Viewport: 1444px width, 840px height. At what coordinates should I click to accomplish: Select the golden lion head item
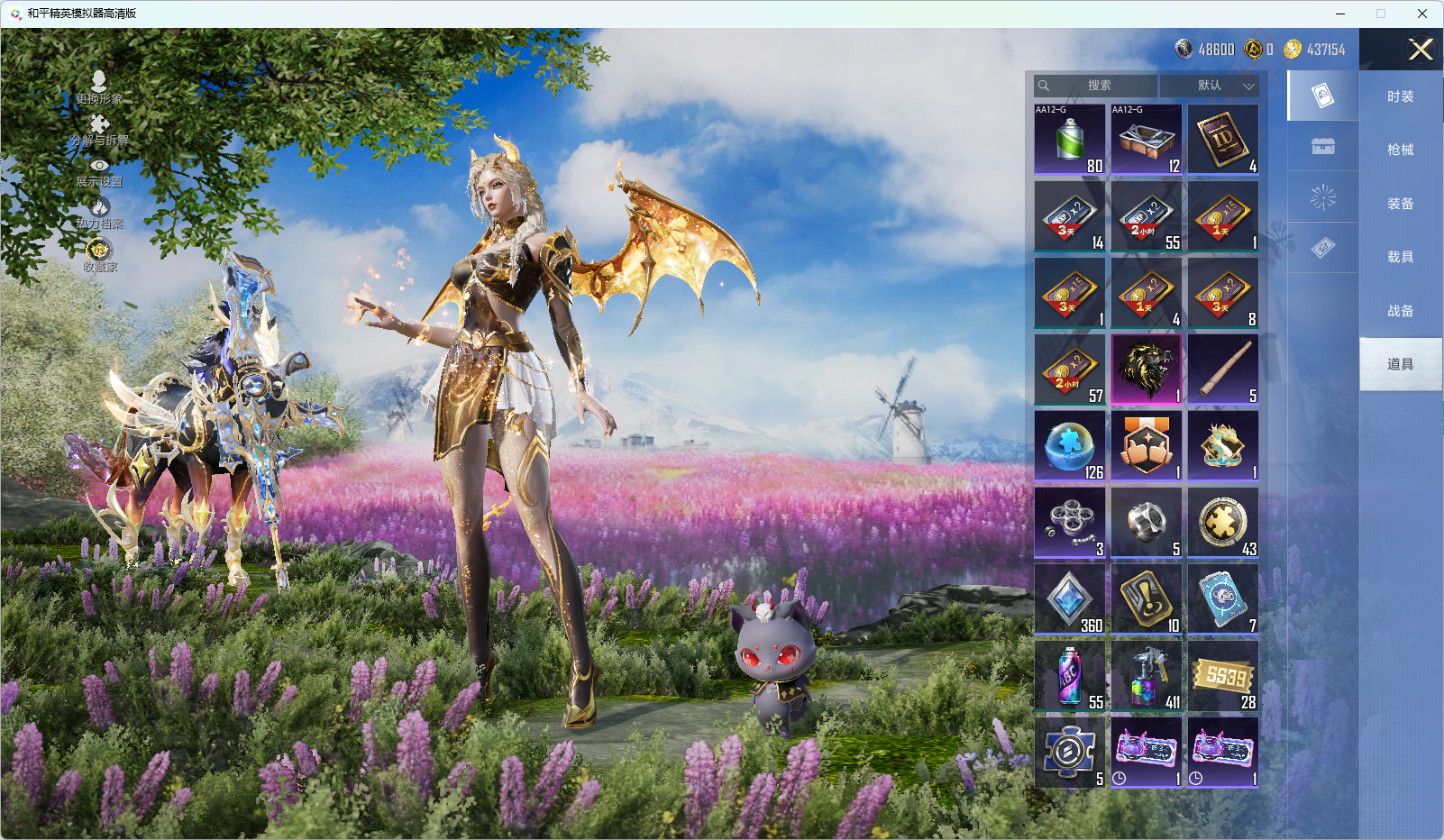coord(1147,369)
